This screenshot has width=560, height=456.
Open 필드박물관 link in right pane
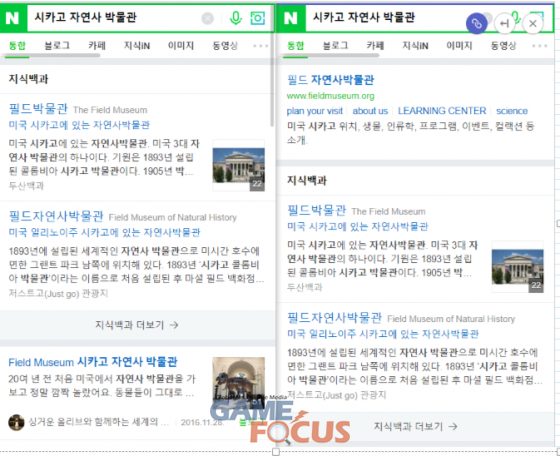click(x=316, y=210)
